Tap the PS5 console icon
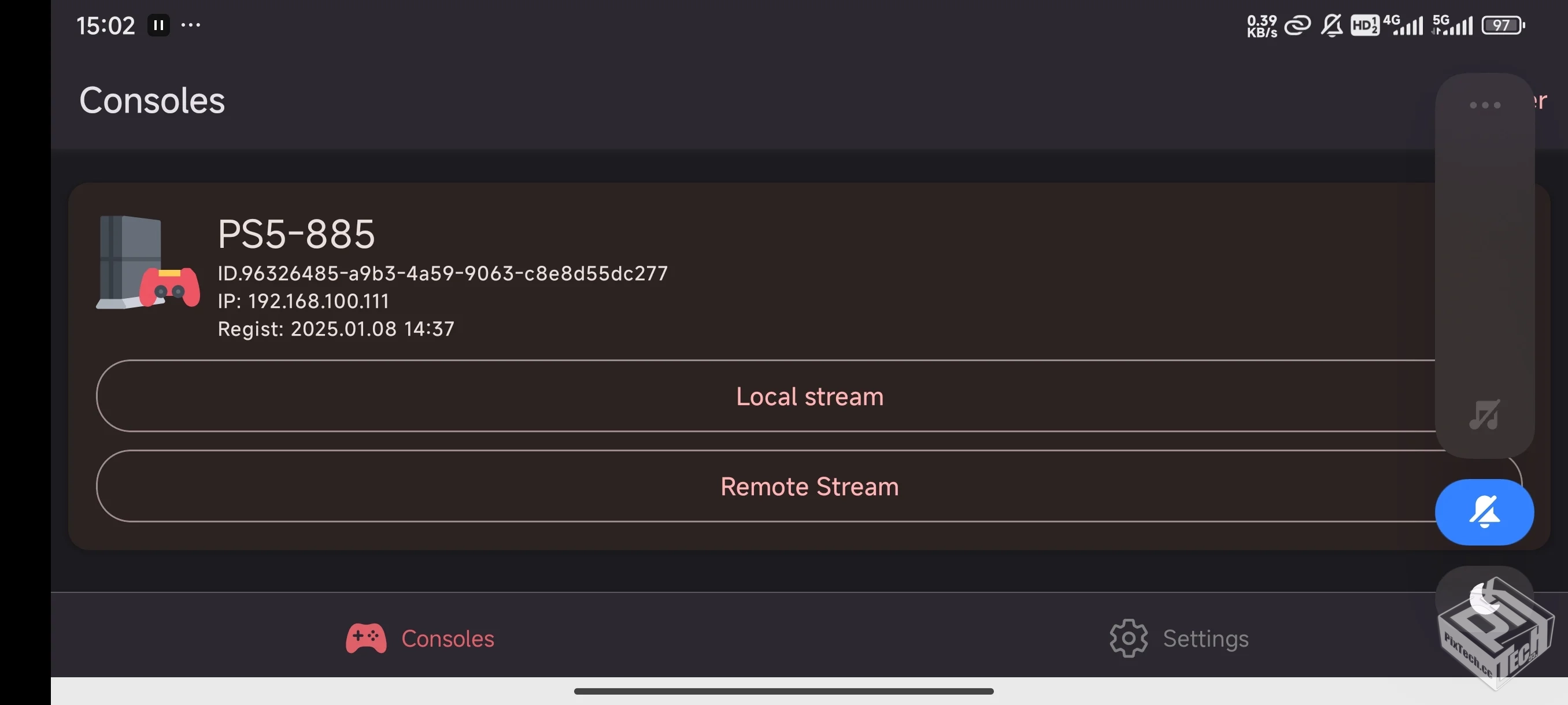Image resolution: width=1568 pixels, height=705 pixels. coord(148,263)
